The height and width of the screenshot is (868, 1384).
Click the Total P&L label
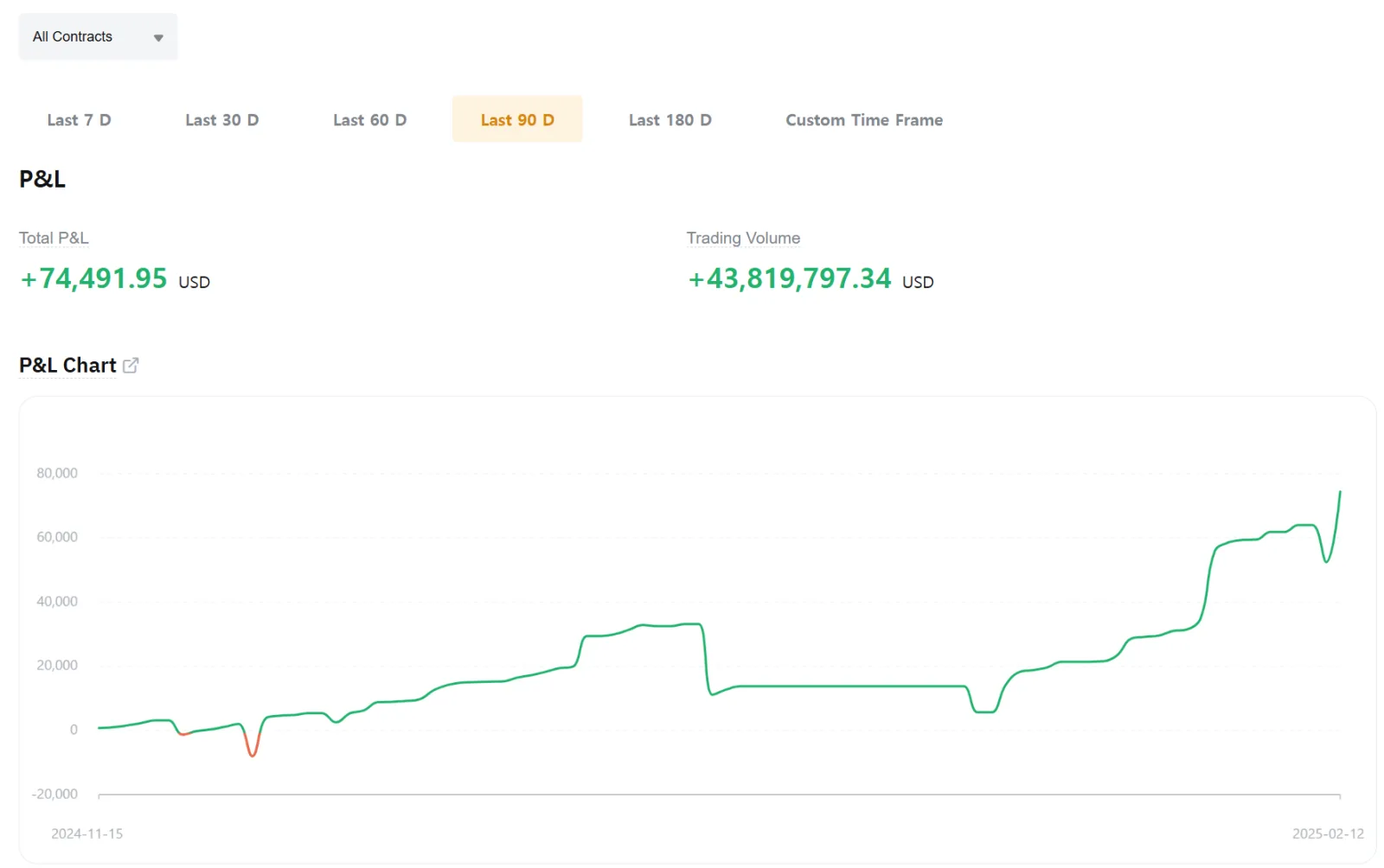click(x=54, y=238)
